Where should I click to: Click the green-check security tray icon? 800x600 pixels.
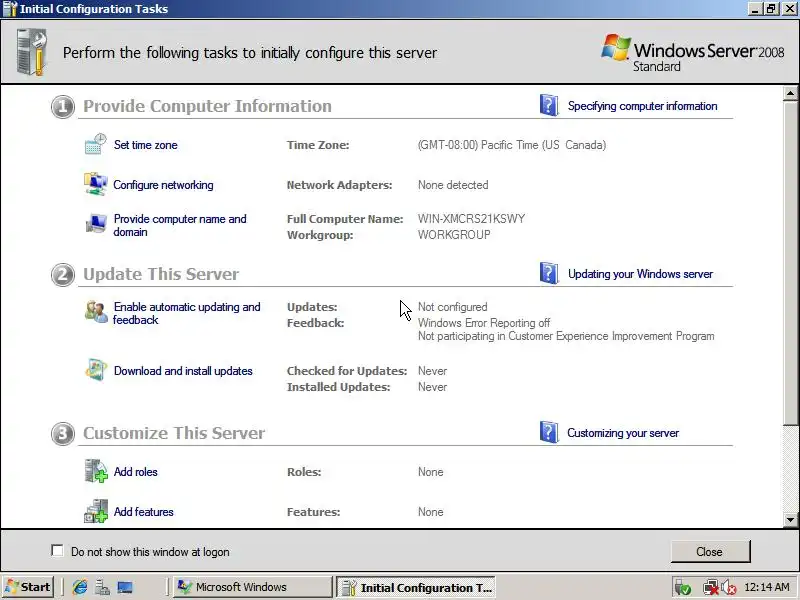683,588
